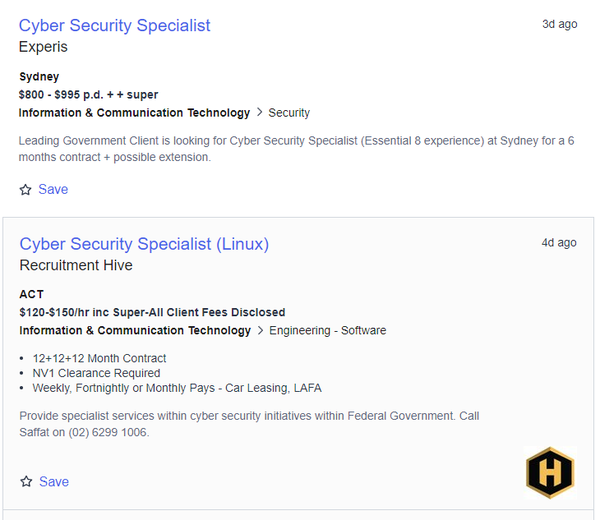Click the Recruitment Hive company name
The width and height of the screenshot is (600, 520).
pyautogui.click(x=76, y=265)
